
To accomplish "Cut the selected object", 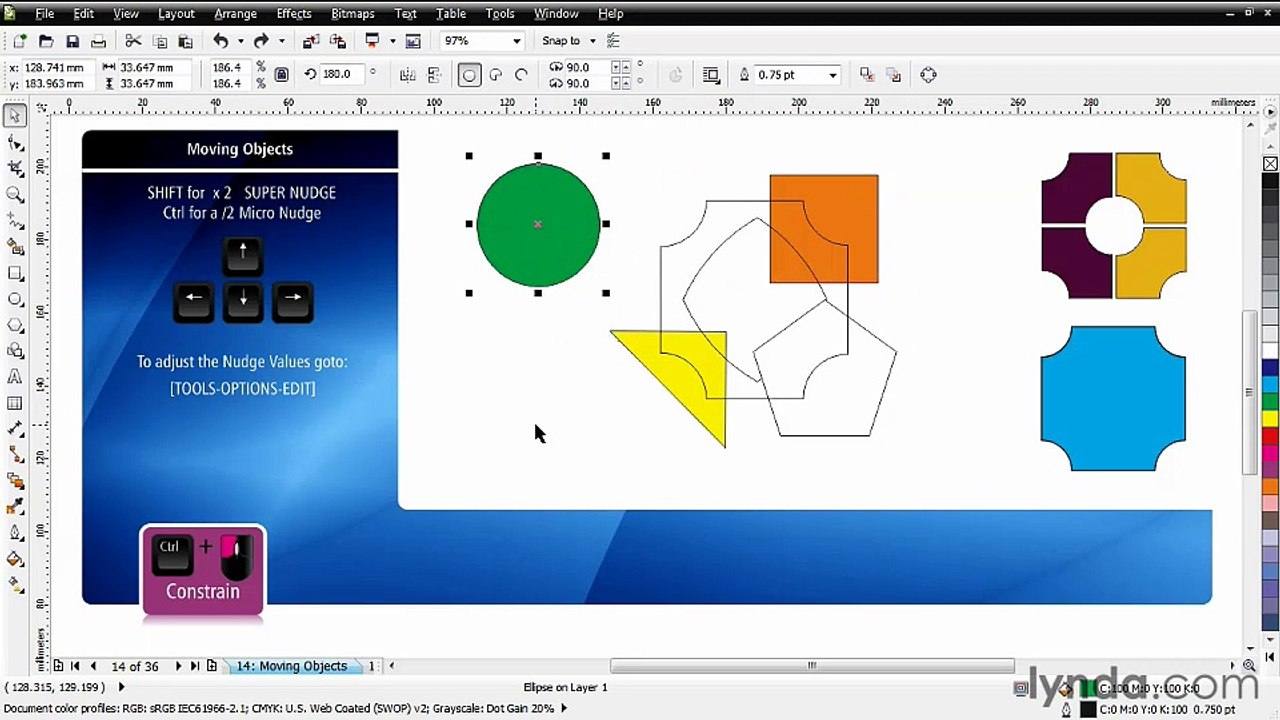I will point(133,41).
